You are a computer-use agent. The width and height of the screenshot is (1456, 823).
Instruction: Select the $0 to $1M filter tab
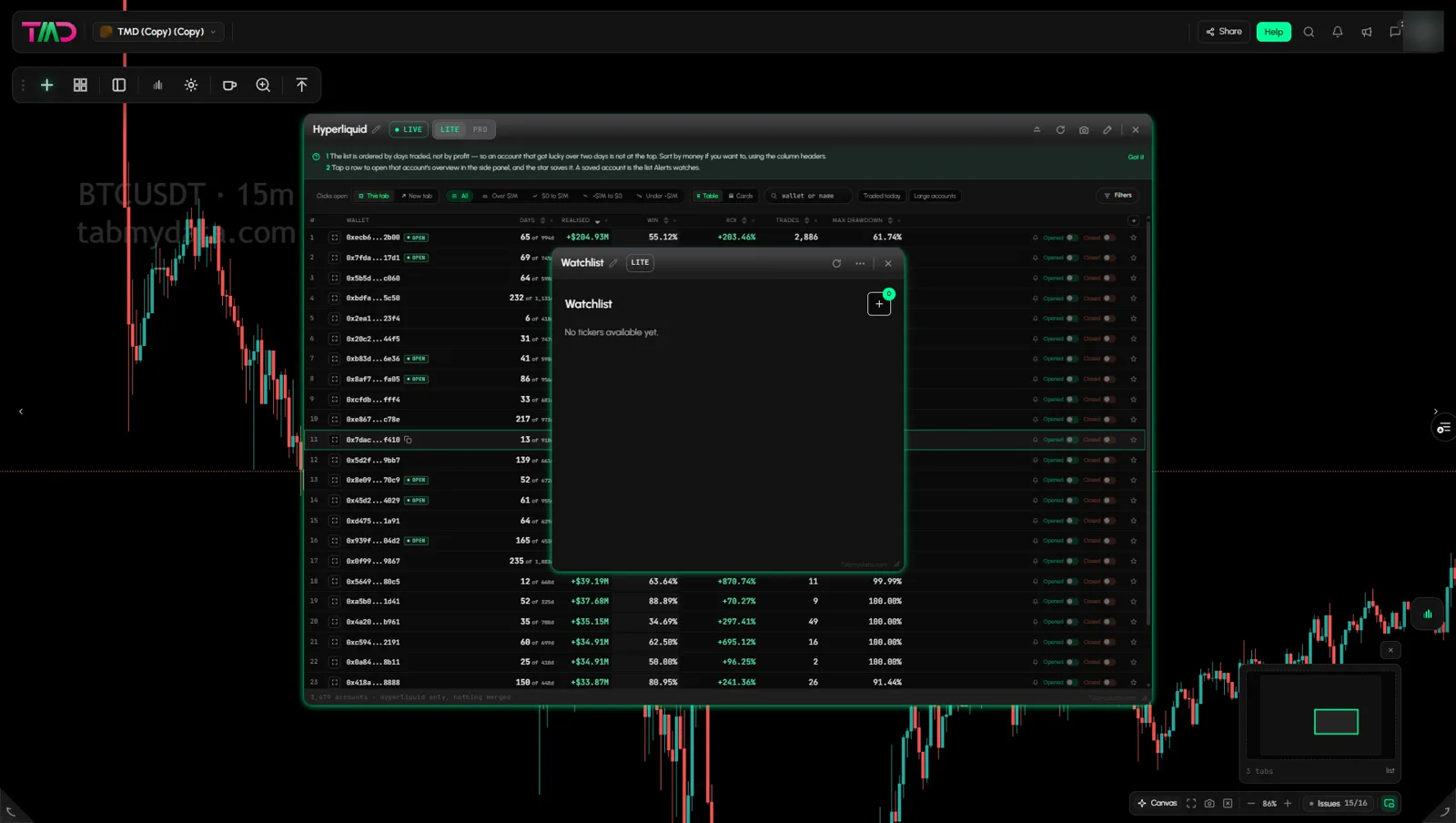coord(551,196)
